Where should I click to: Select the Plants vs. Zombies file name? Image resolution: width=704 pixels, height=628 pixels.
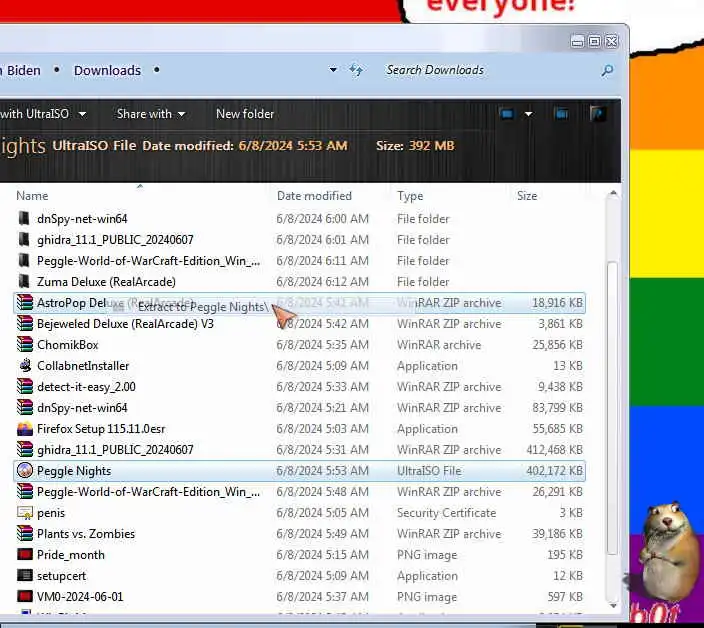click(86, 534)
